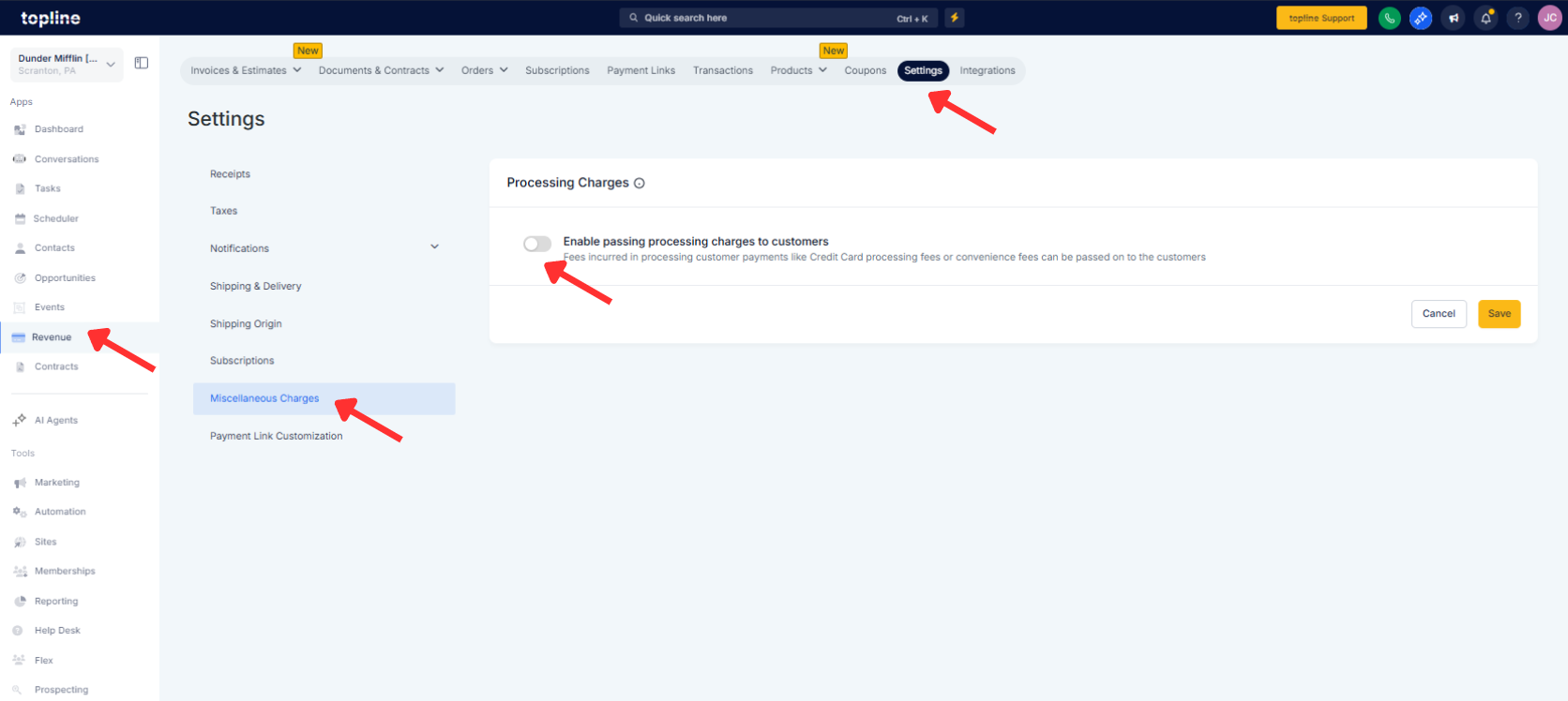The width and height of the screenshot is (1568, 701).
Task: Click the Scheduler calendar icon
Action: coord(20,218)
